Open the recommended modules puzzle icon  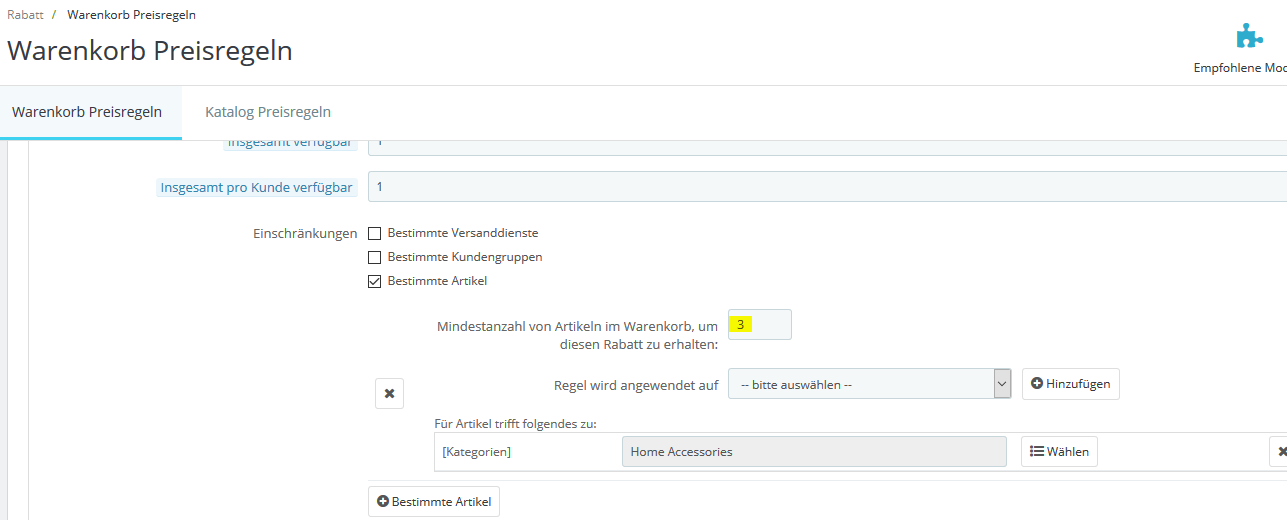coord(1248,37)
